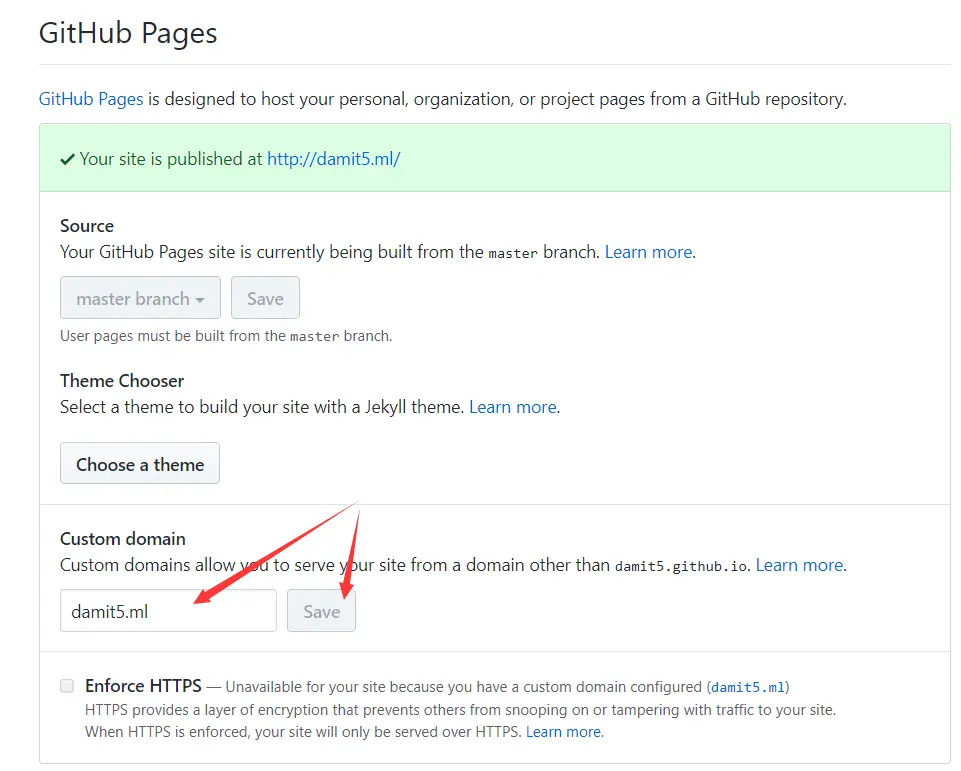Screen dimensions: 961x771
Task: Click Save next to master branch dropdown
Action: point(265,298)
